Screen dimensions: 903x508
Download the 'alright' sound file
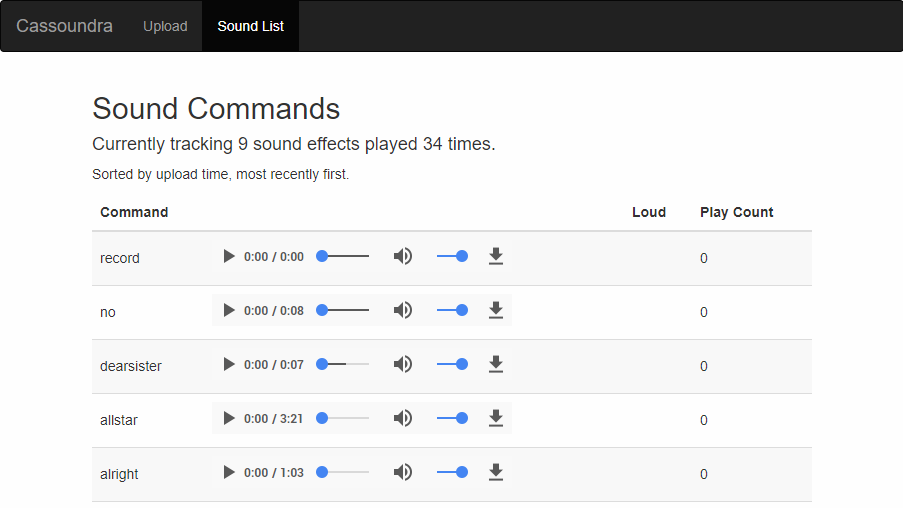click(x=496, y=472)
